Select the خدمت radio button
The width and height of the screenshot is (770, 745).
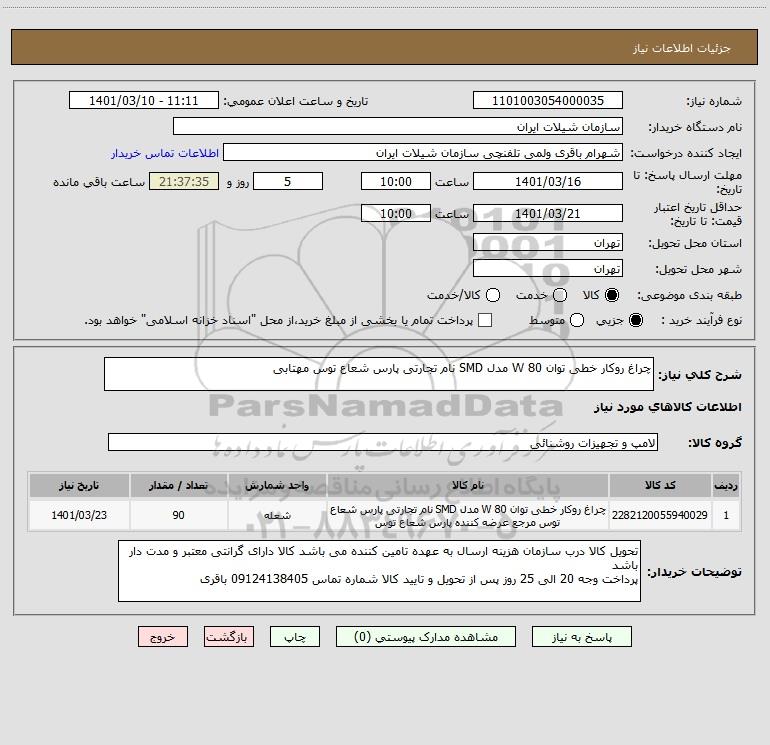click(560, 295)
